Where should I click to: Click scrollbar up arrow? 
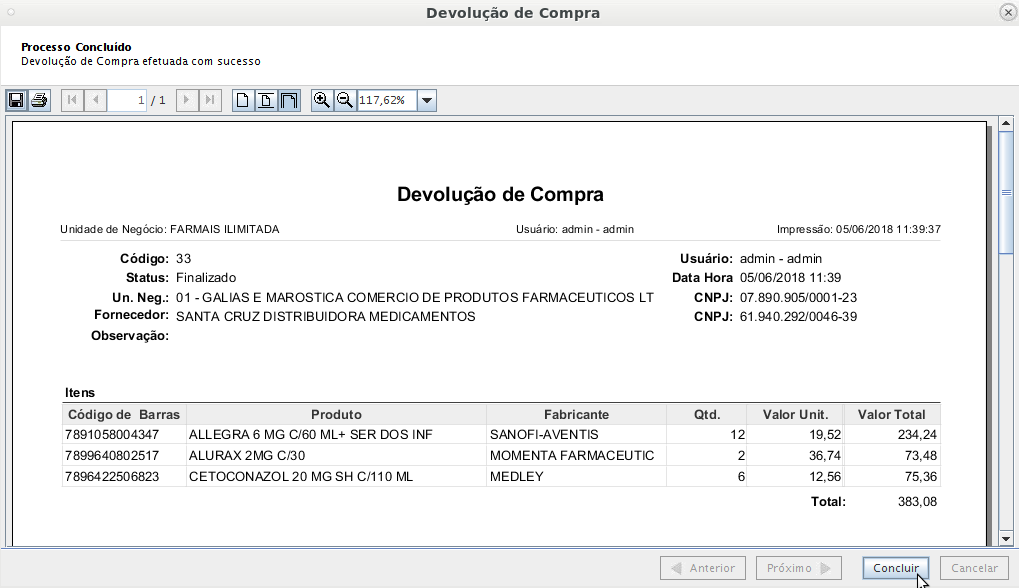[x=1006, y=123]
